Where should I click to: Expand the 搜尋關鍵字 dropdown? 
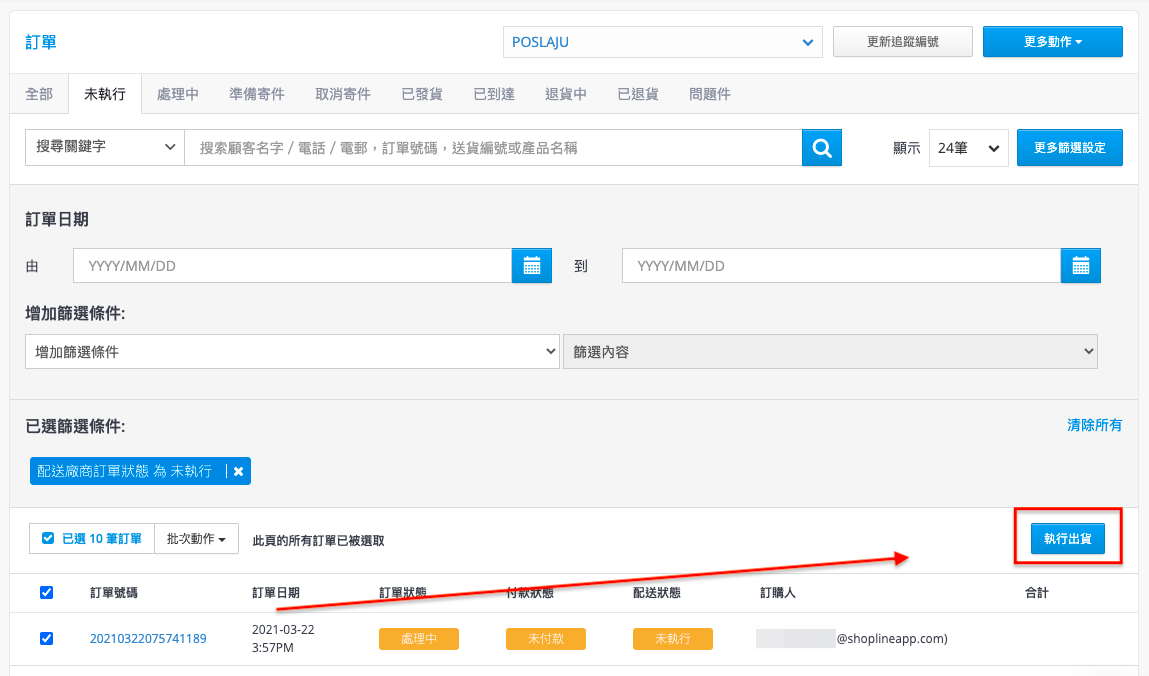pos(105,147)
